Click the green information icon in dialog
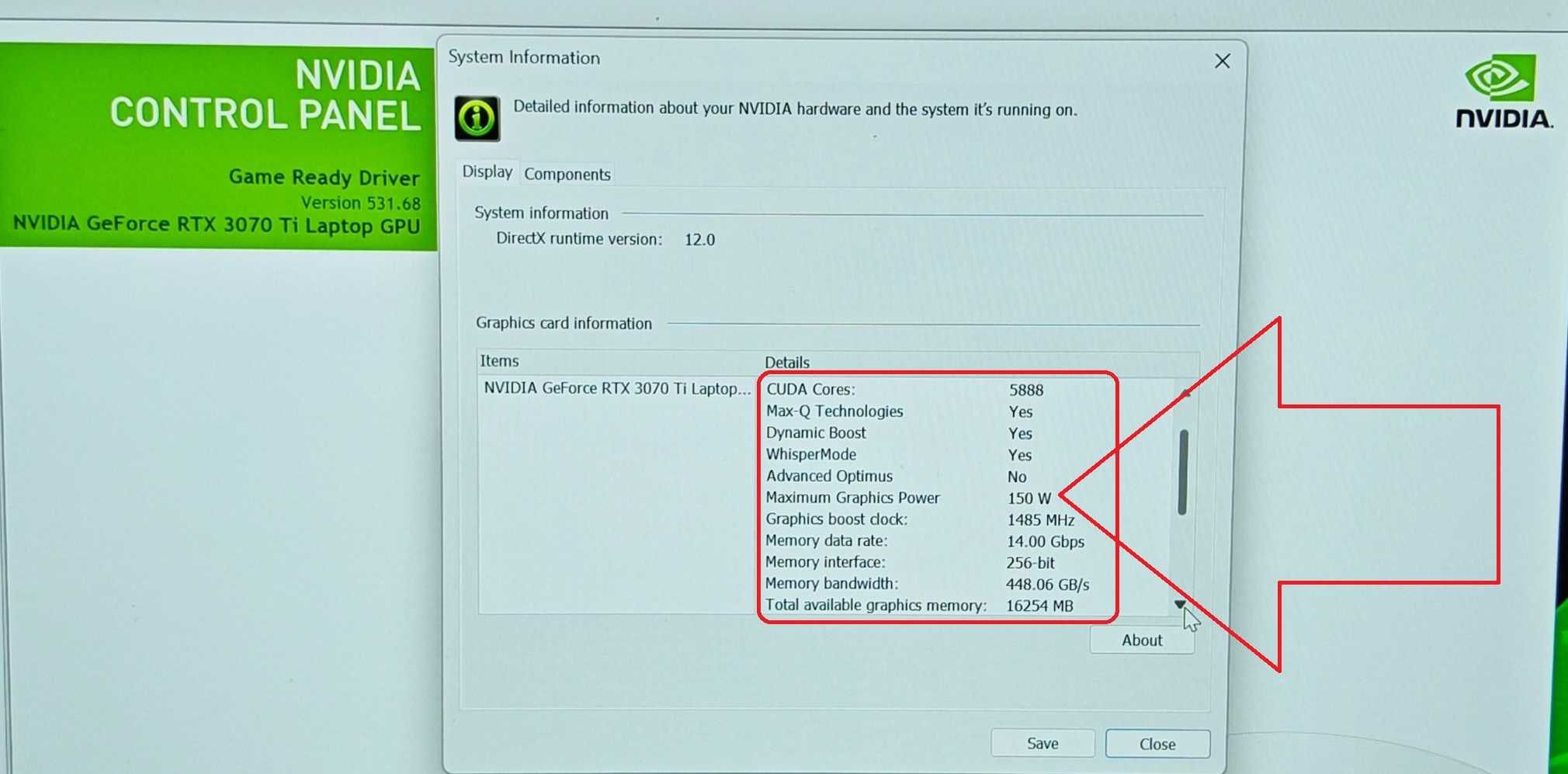1568x774 pixels. tap(477, 118)
